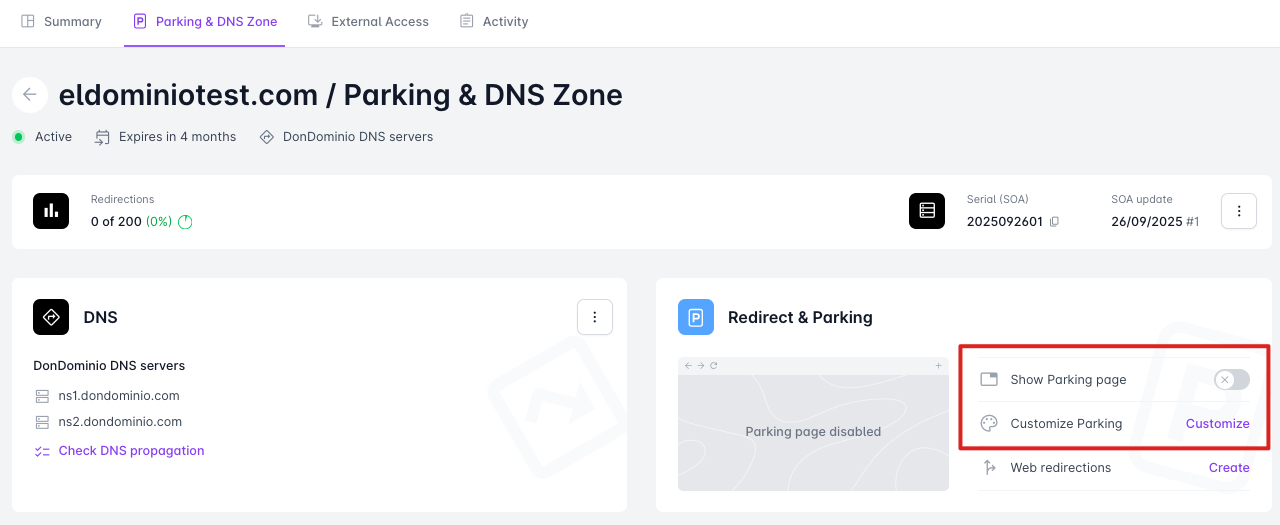
Task: Enable the Show Parking page toggle
Action: (x=1231, y=380)
